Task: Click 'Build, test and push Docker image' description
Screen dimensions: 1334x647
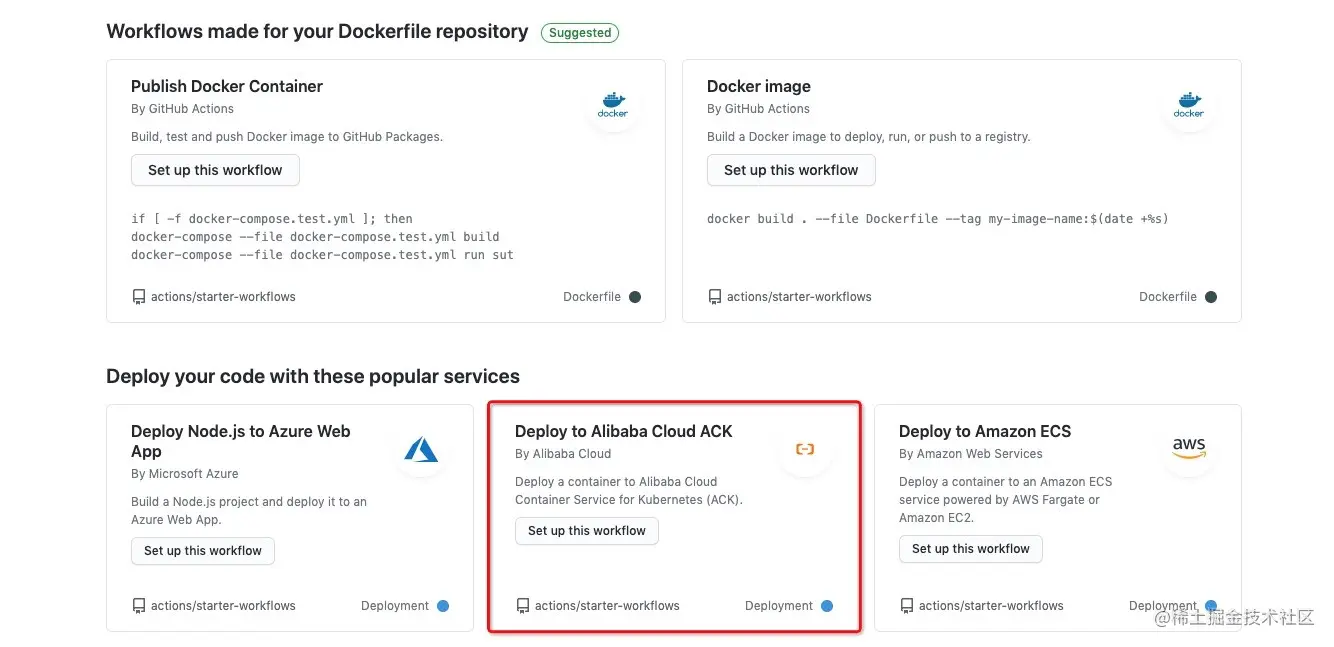Action: [x=287, y=137]
